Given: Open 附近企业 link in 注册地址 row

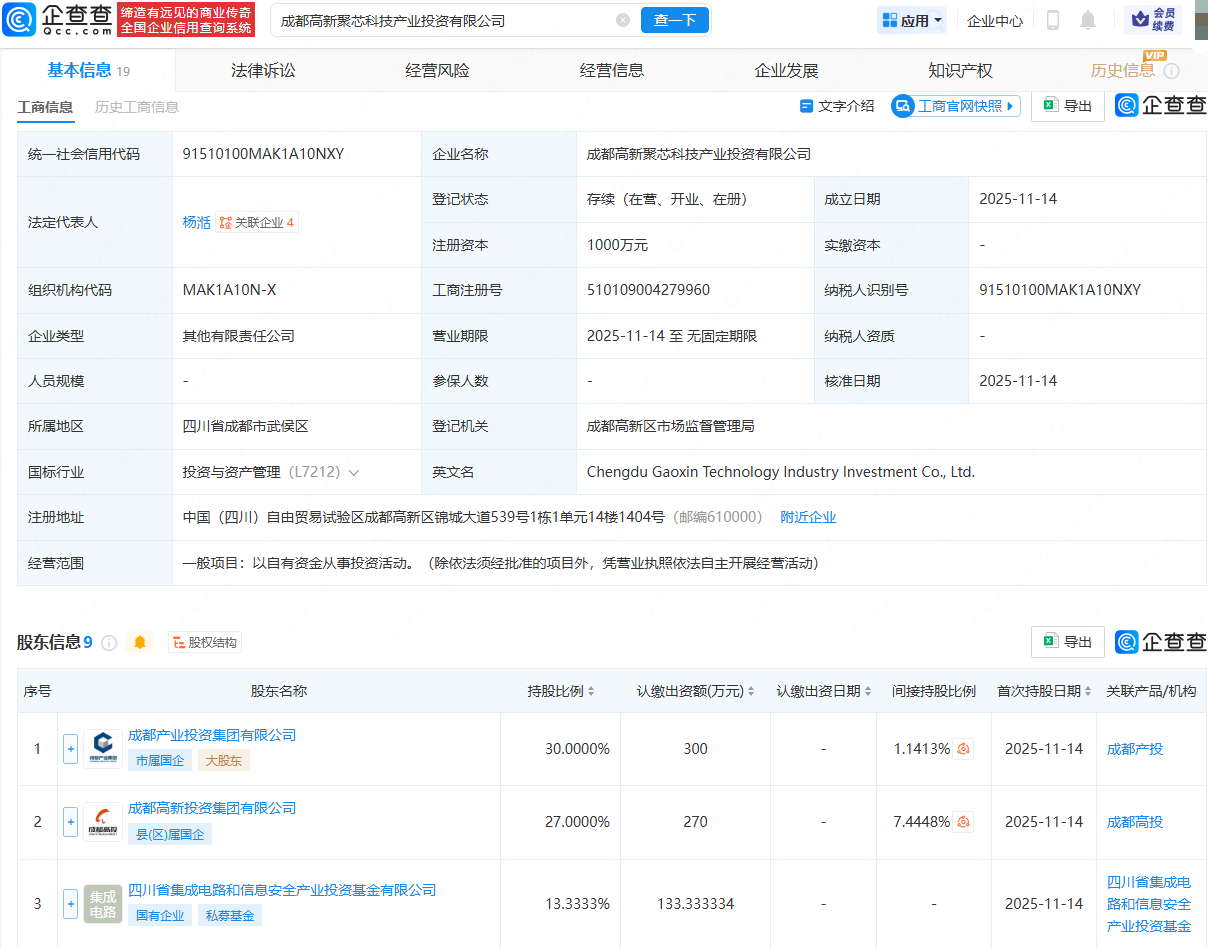Looking at the screenshot, I should [808, 517].
